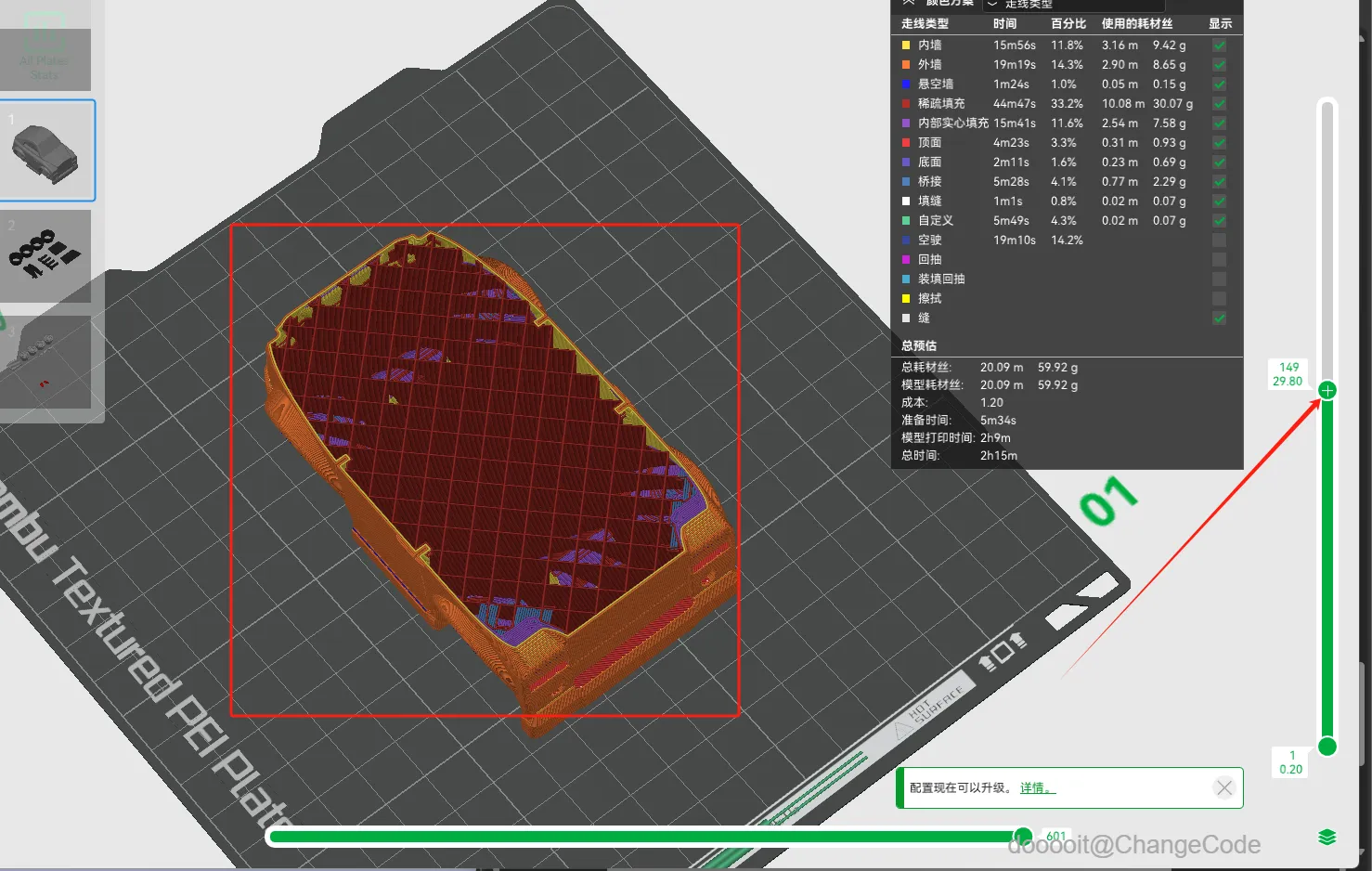This screenshot has height=871, width=1372.
Task: Toggle 内部实心填充 display checkbox
Action: pyautogui.click(x=1219, y=123)
